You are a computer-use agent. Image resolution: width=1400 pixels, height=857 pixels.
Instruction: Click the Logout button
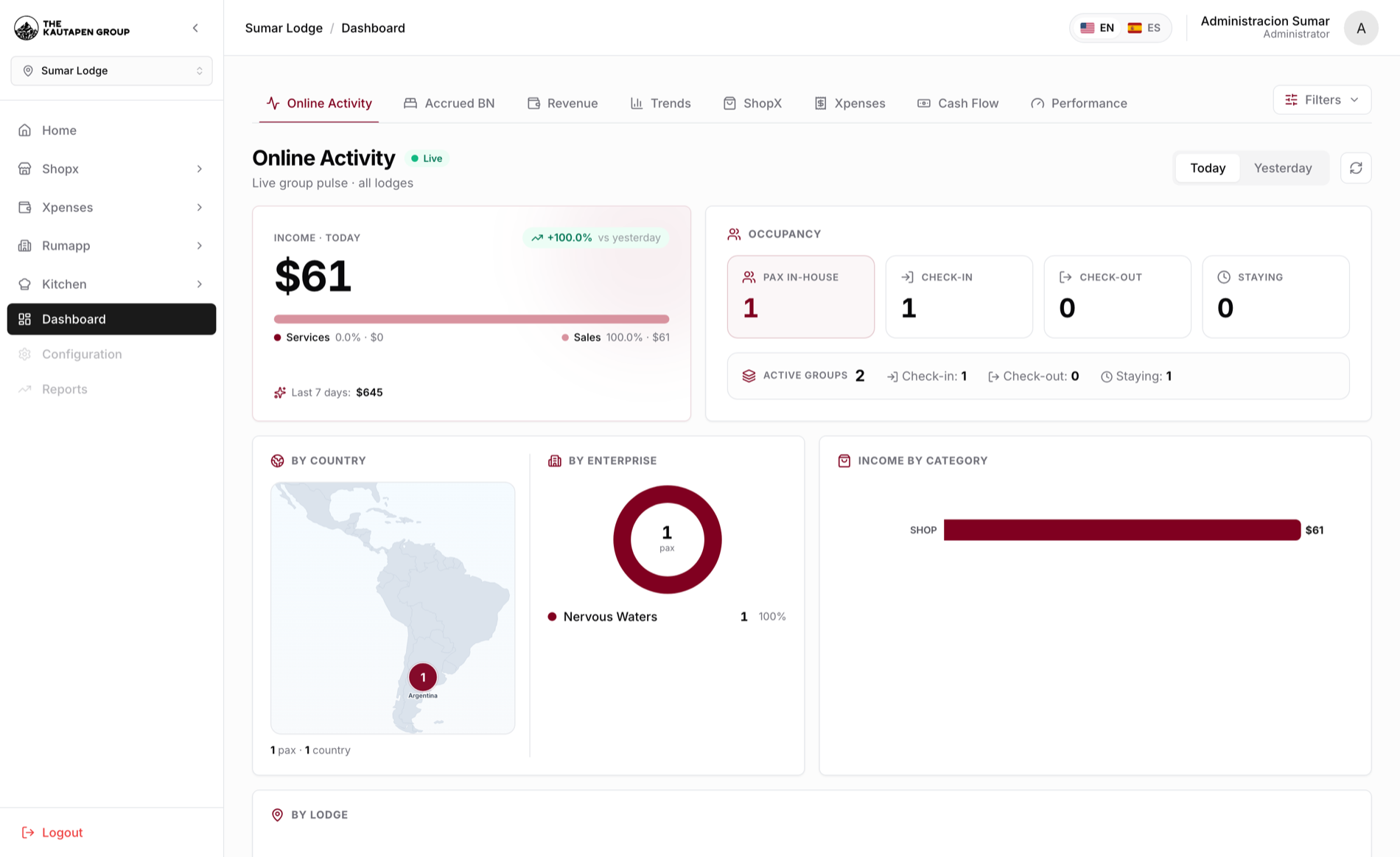point(52,833)
